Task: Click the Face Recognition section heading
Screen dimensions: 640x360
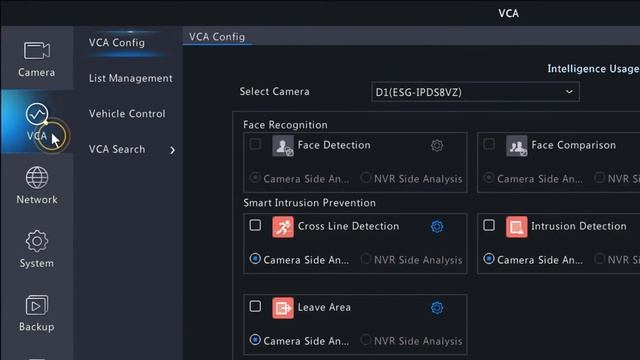Action: point(285,125)
